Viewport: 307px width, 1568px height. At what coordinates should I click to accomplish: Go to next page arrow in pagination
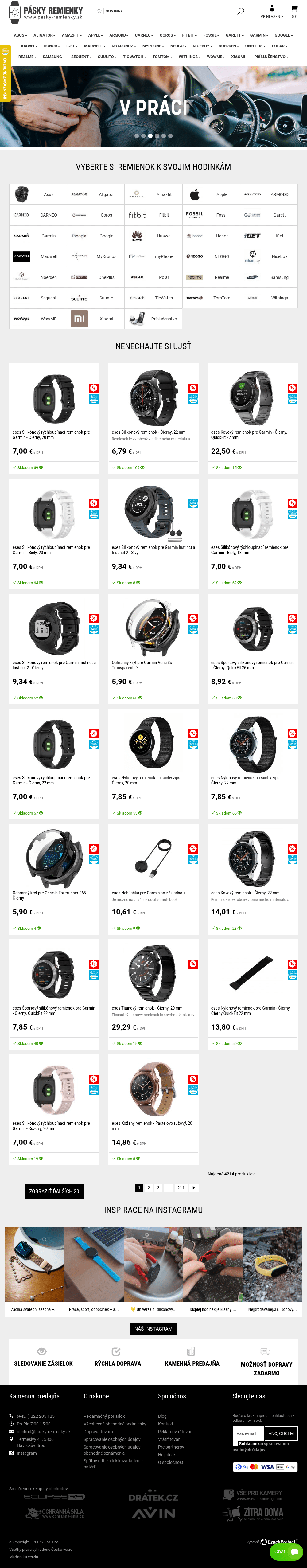tap(193, 1187)
